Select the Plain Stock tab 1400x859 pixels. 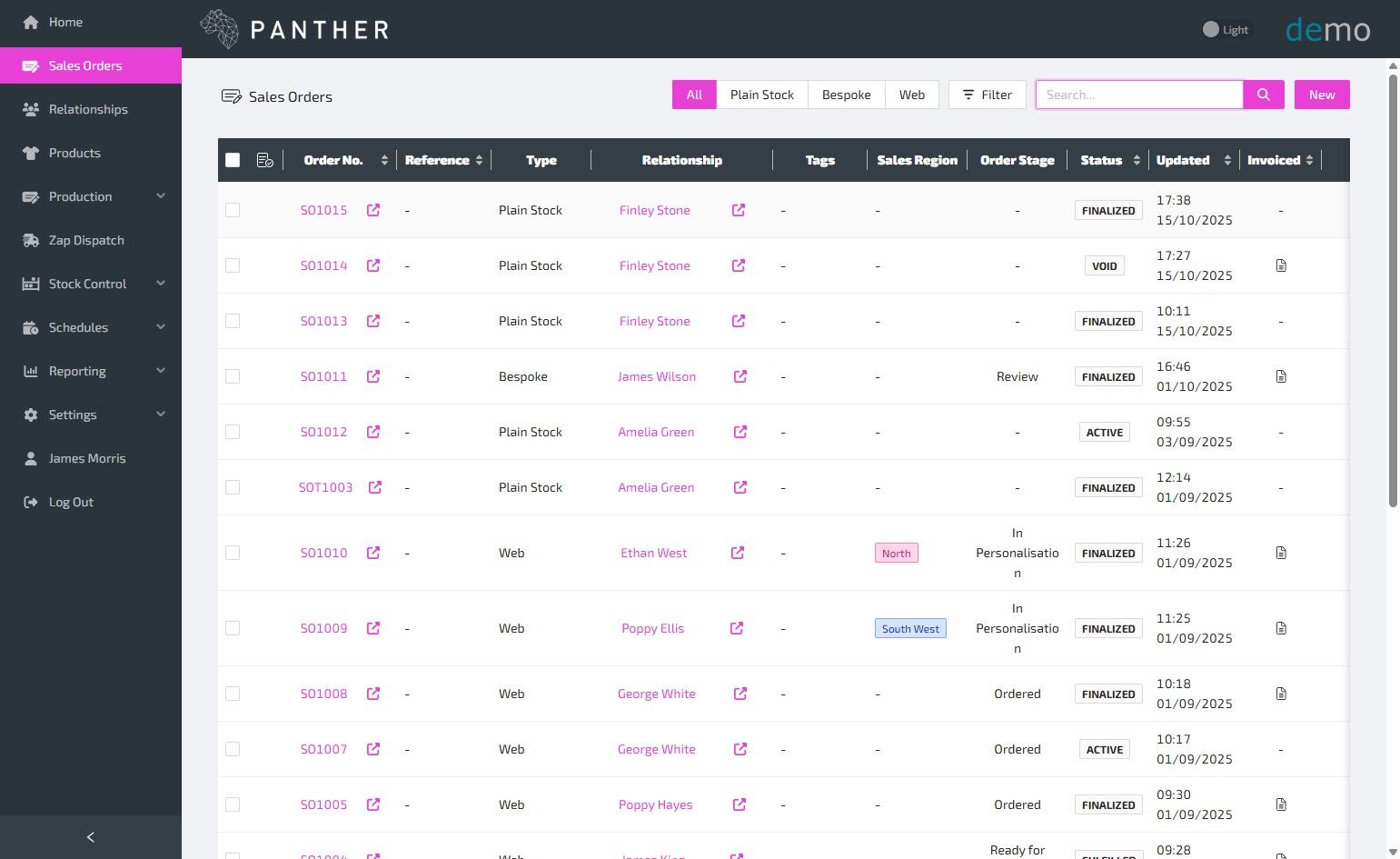pos(762,95)
